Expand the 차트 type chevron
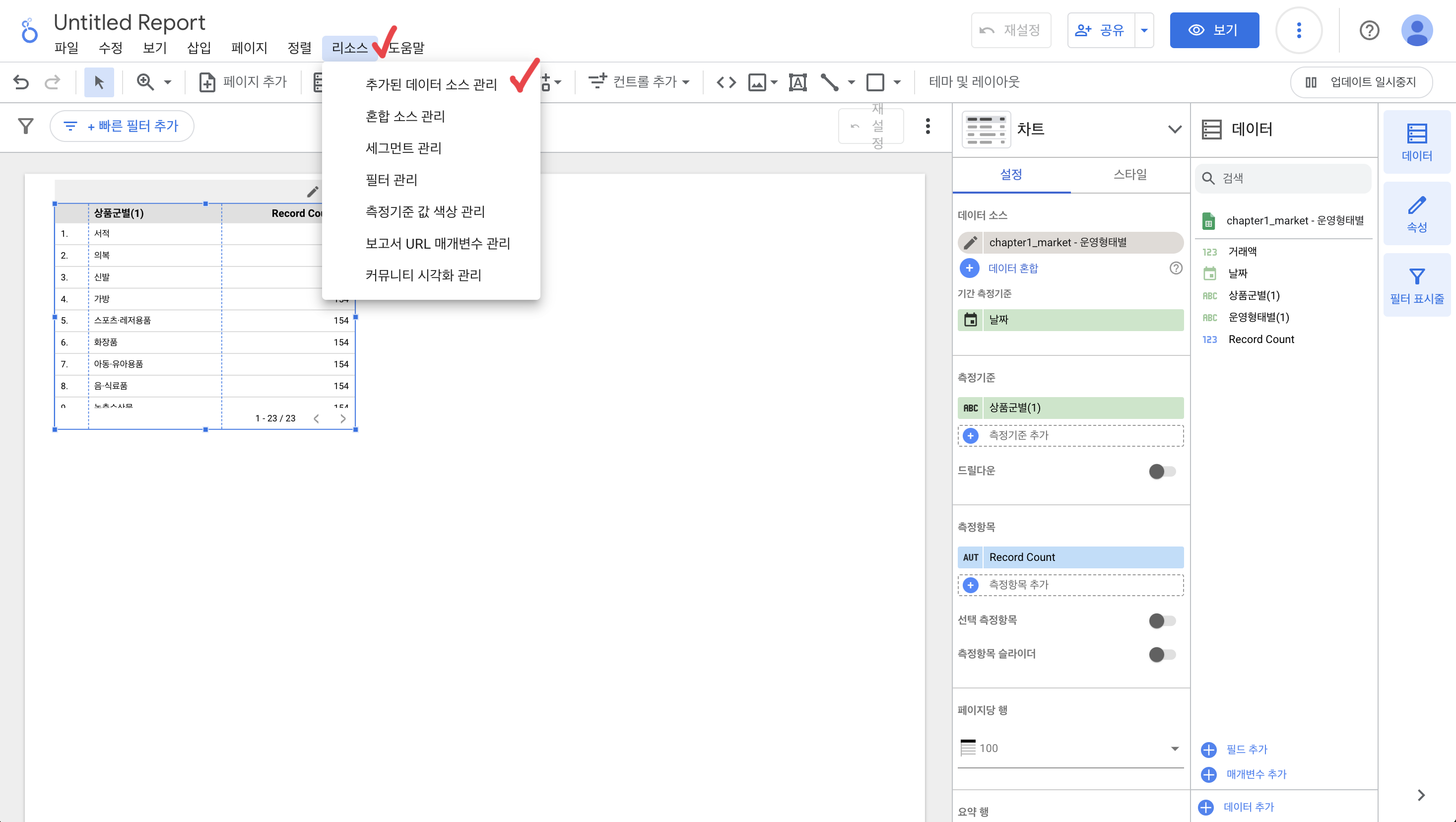This screenshot has width=1456, height=822. click(x=1175, y=130)
